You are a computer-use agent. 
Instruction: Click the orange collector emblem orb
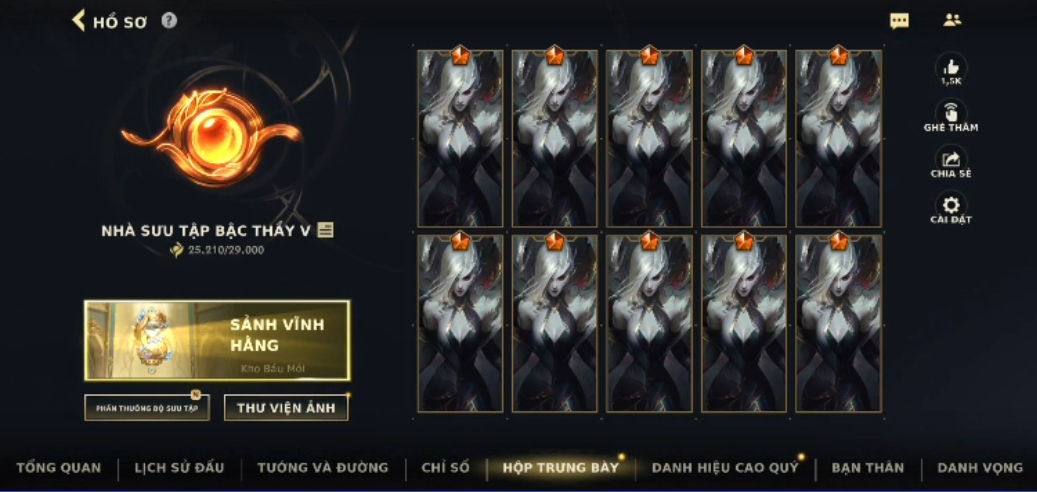[212, 136]
